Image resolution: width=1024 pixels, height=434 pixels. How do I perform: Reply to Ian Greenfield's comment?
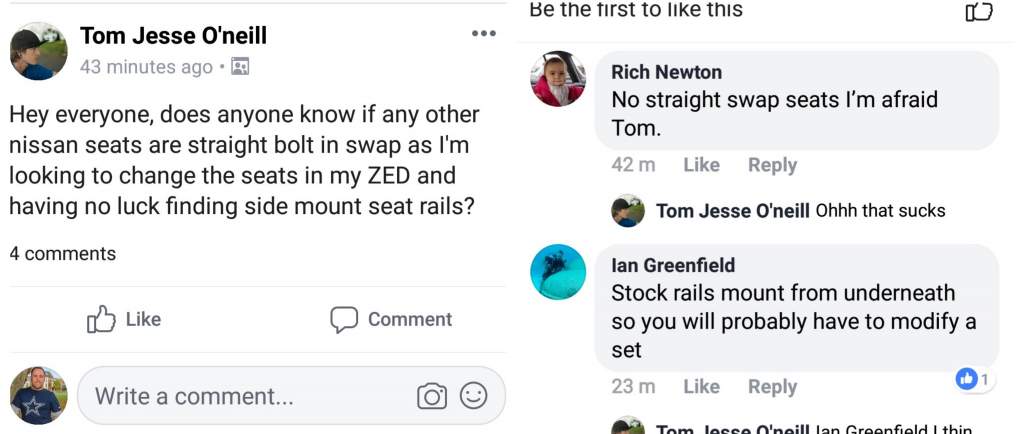[772, 386]
